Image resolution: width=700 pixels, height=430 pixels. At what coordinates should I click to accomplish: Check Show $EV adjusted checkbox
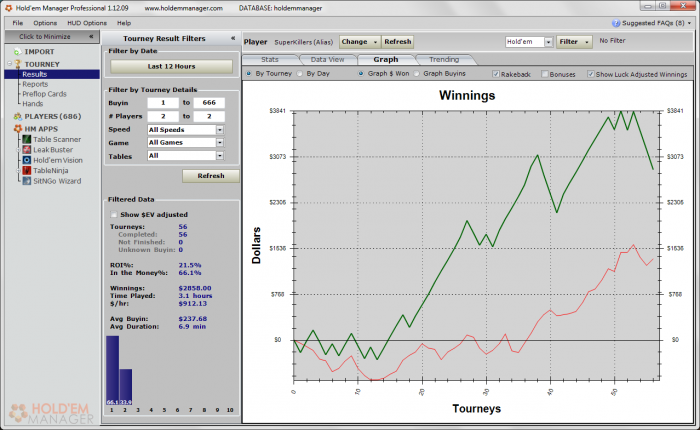click(x=114, y=215)
